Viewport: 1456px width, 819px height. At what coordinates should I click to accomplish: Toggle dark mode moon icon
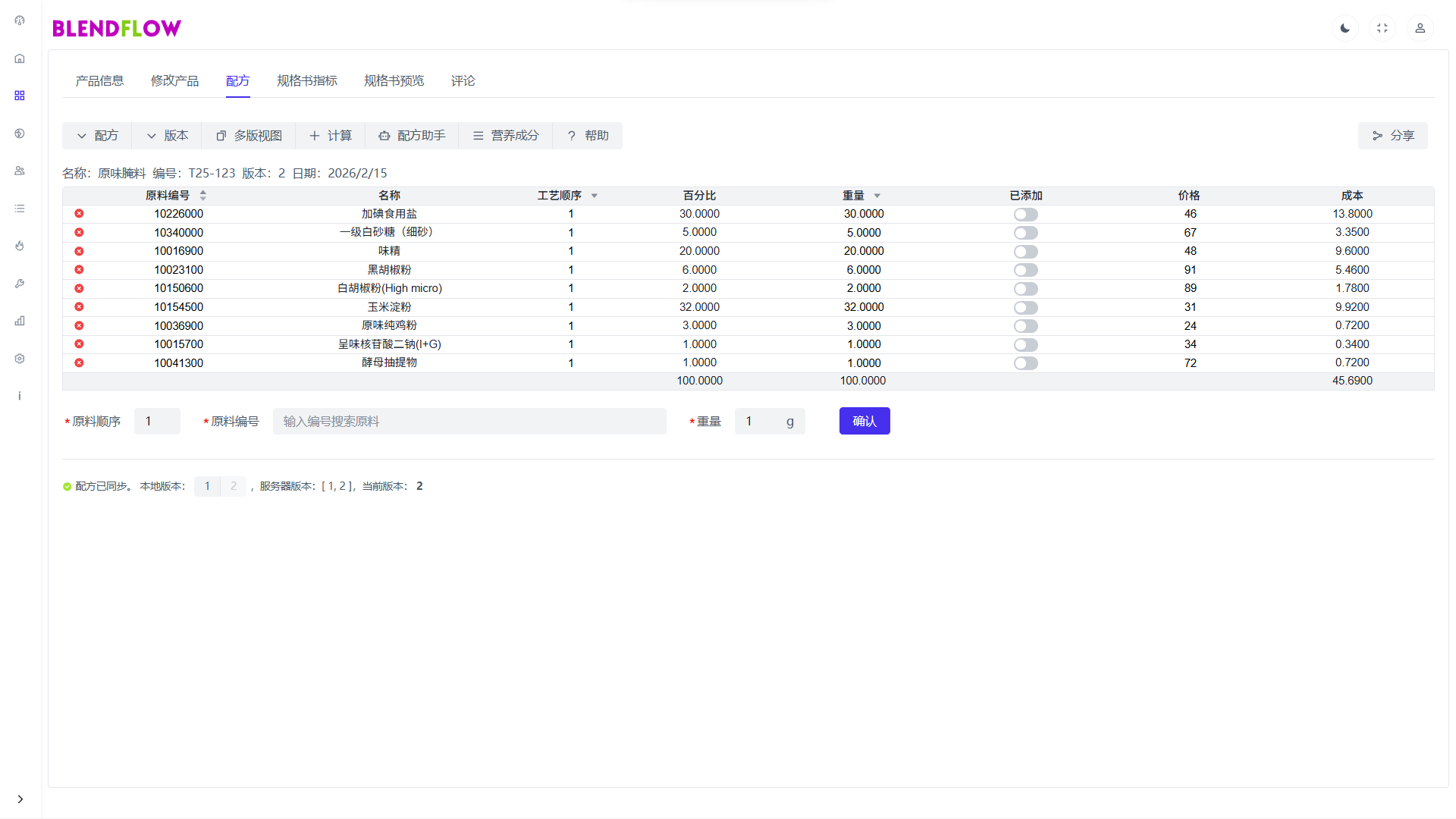[1345, 28]
